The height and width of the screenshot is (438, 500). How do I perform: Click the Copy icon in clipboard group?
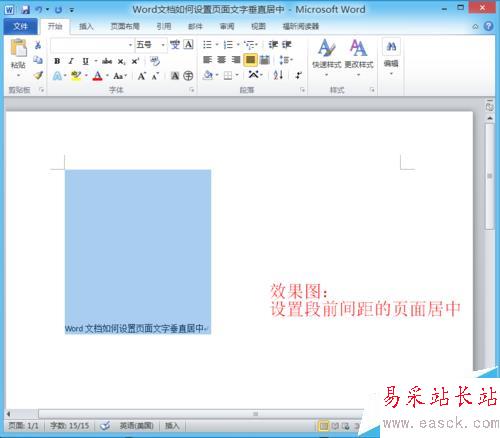coord(38,60)
